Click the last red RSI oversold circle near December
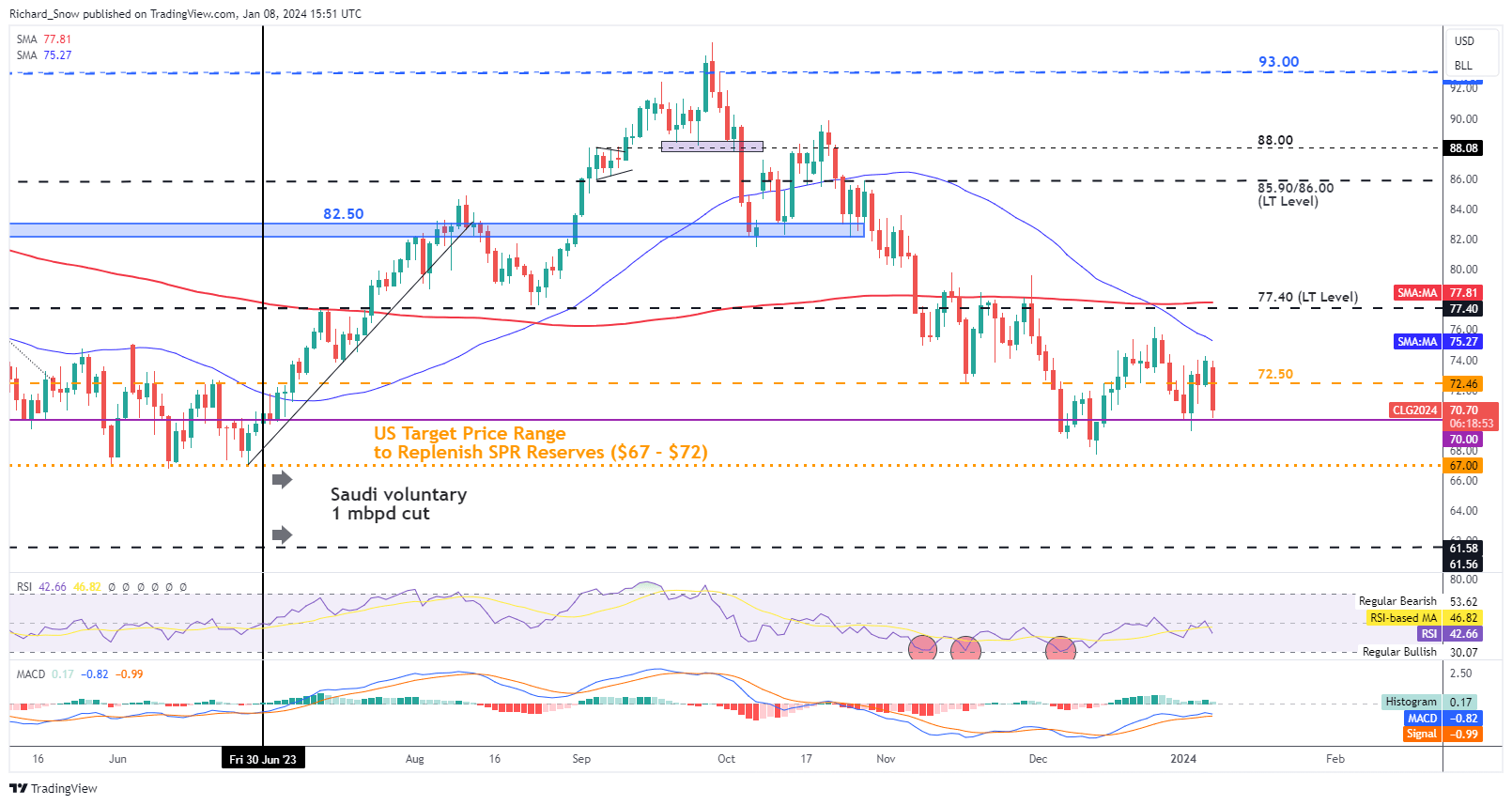The height and width of the screenshot is (805, 1512). coord(1060,648)
